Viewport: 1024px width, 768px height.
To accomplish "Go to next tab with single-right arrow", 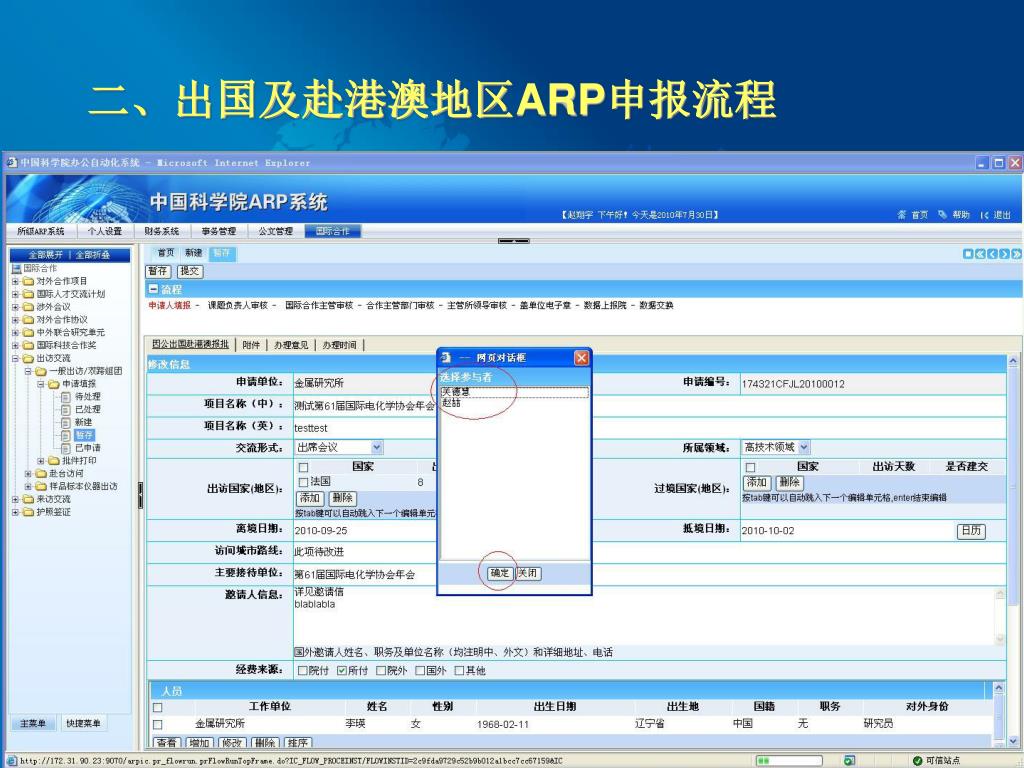I will (1004, 254).
